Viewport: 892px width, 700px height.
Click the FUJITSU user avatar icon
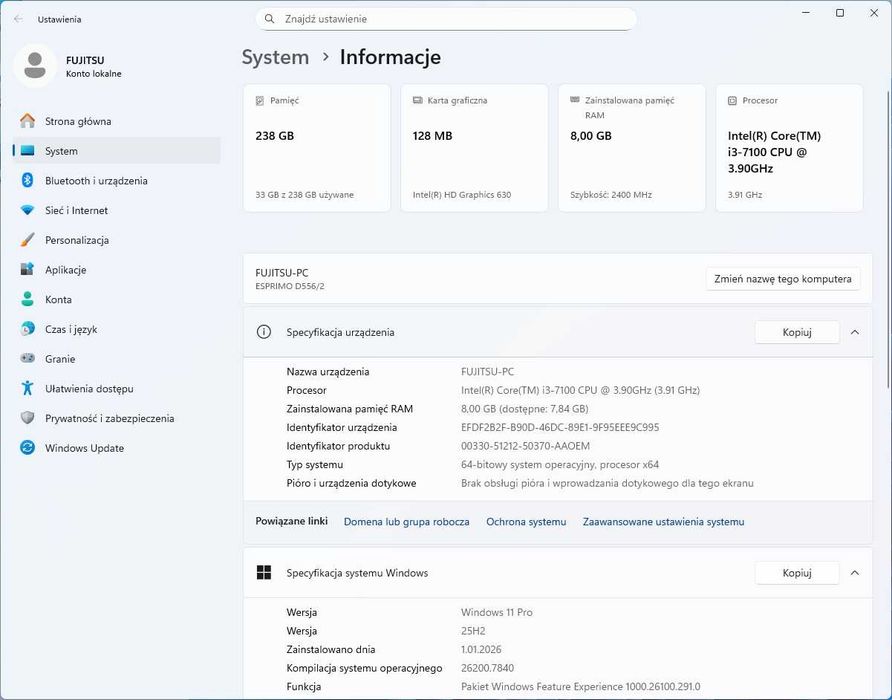(x=35, y=65)
